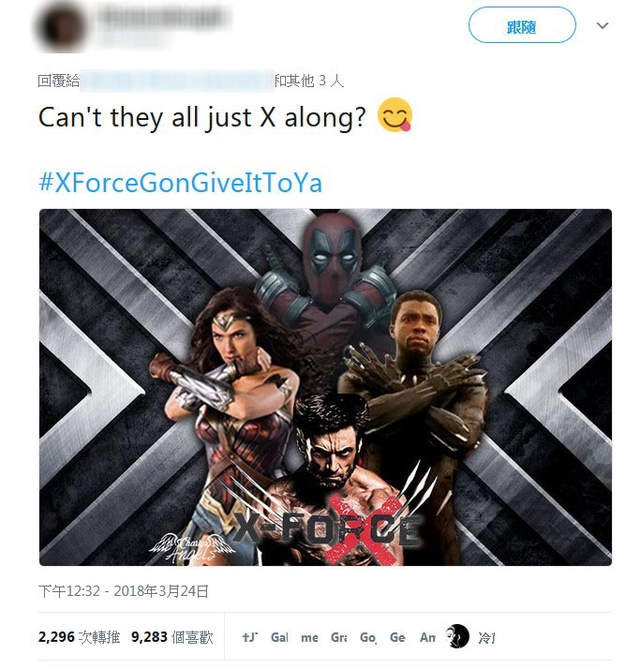This screenshot has height=669, width=640.
Task: Open the 'me' liker avatar placeholder
Action: 309,637
